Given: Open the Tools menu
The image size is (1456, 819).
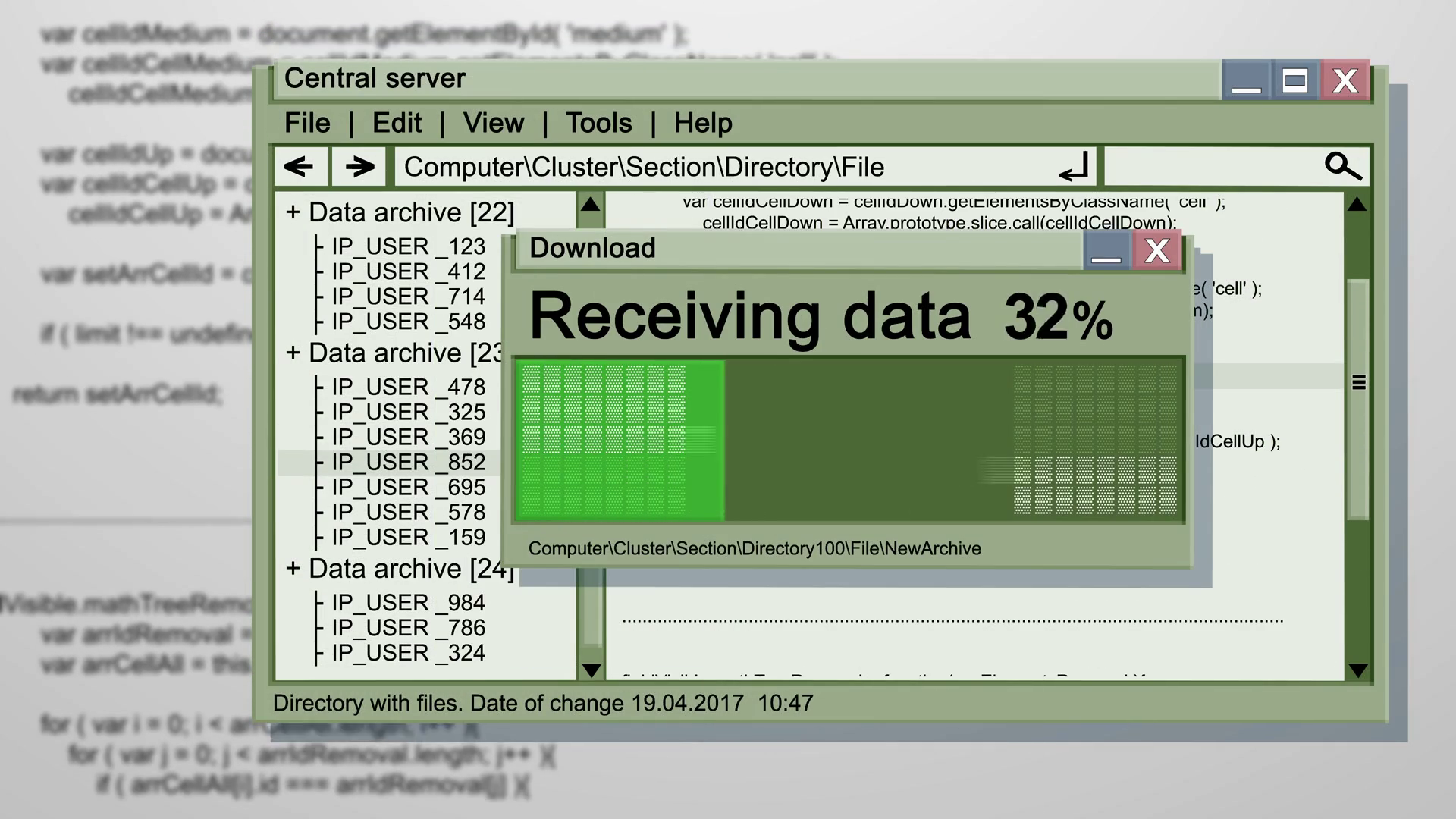Looking at the screenshot, I should tap(598, 123).
